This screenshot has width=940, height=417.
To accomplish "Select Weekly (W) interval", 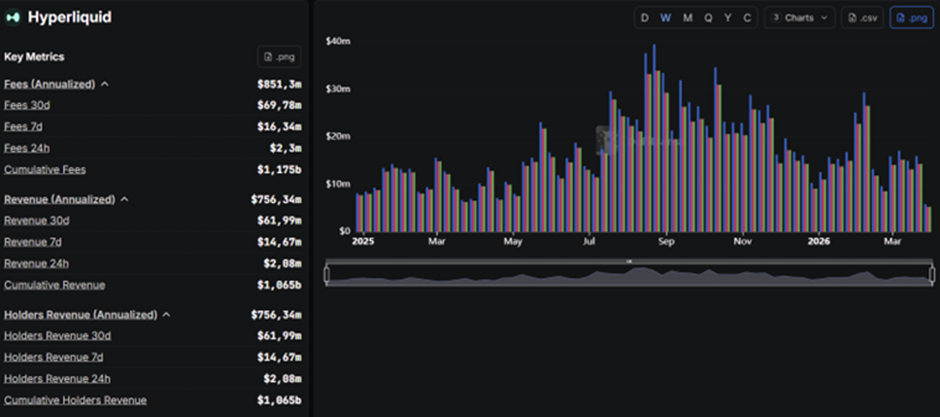I will (665, 18).
